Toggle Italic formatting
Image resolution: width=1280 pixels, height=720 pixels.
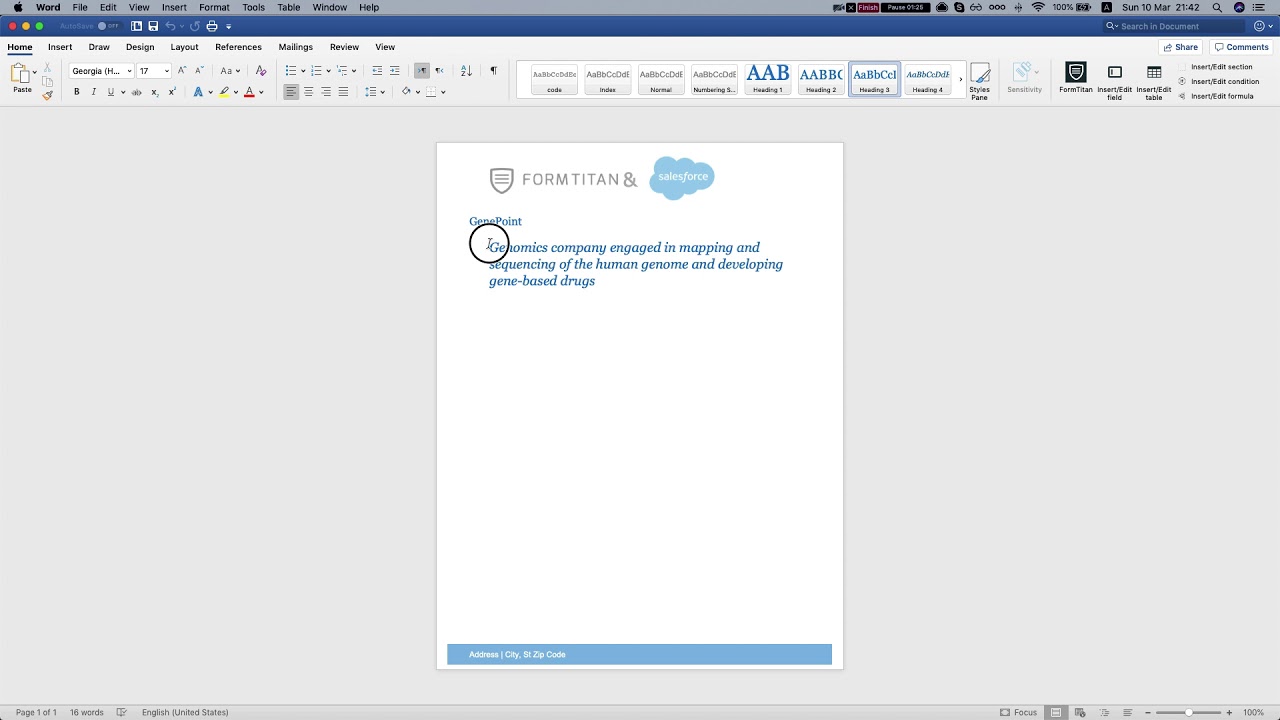[x=94, y=92]
